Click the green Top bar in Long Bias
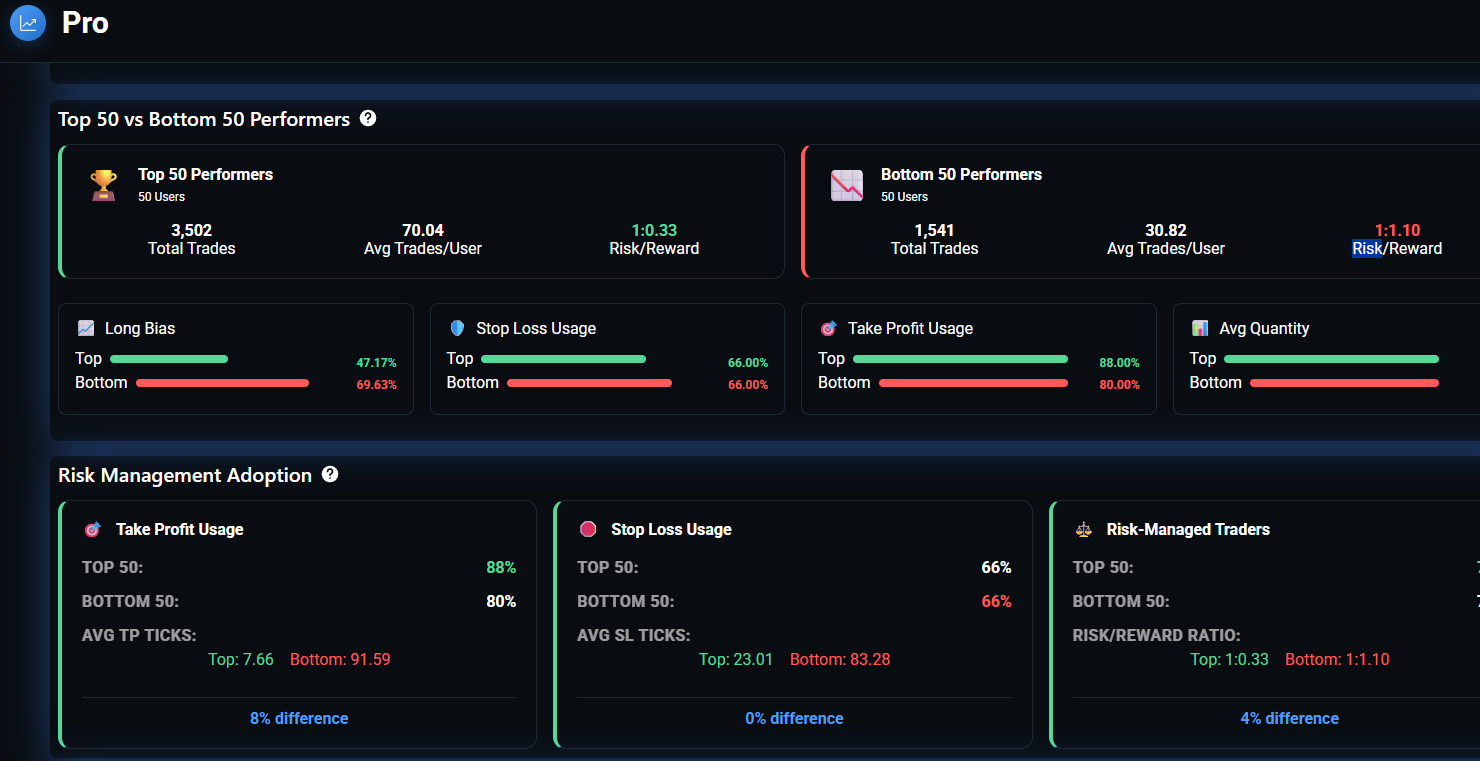Viewport: 1480px width, 761px height. click(x=169, y=359)
